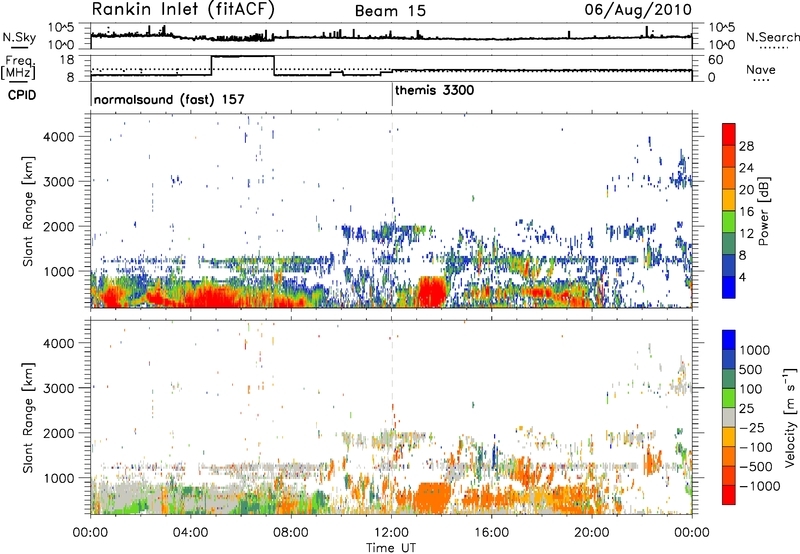Click the 'CPID' row label

click(22, 95)
